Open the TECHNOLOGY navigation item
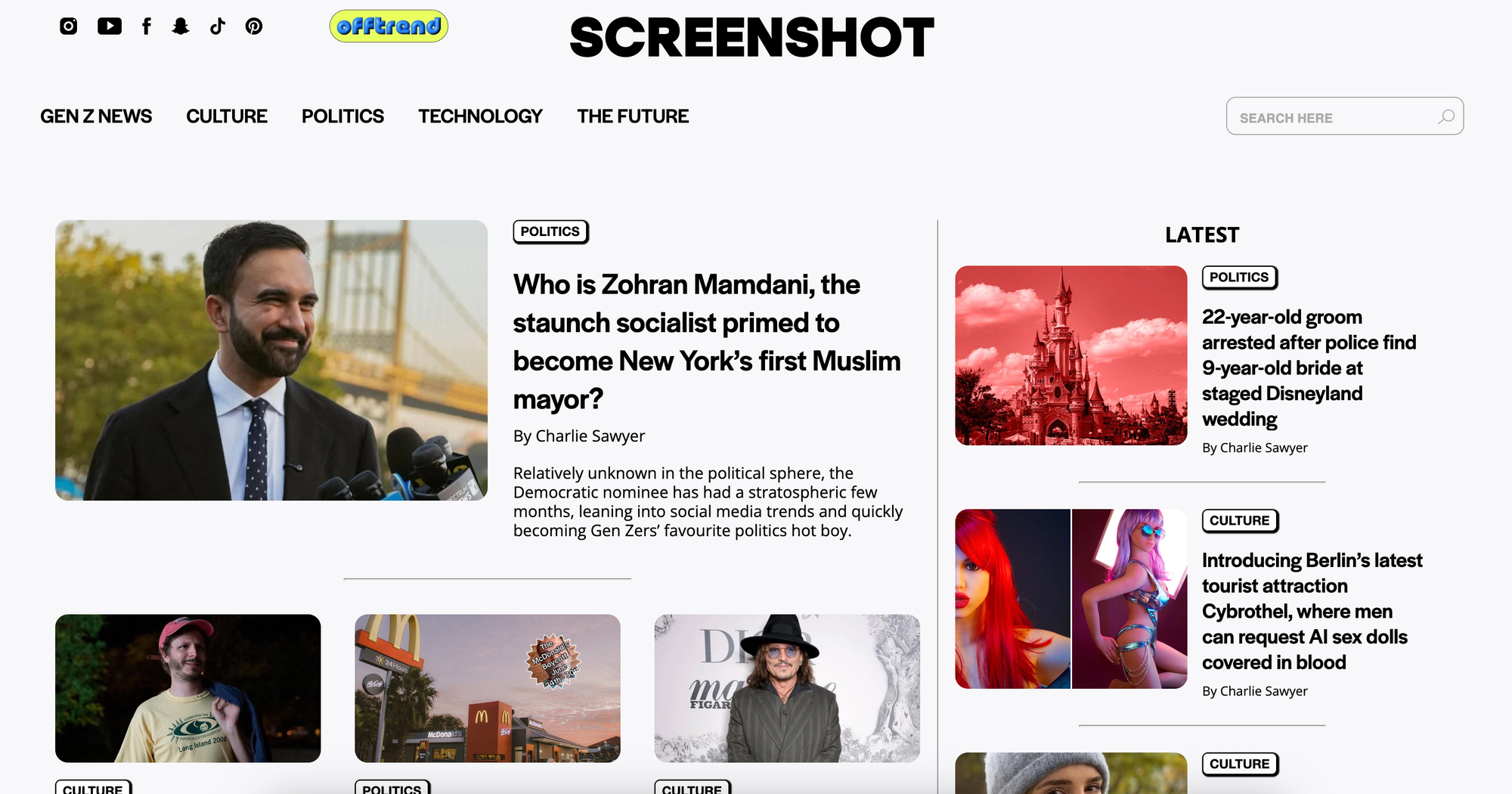 pyautogui.click(x=480, y=116)
